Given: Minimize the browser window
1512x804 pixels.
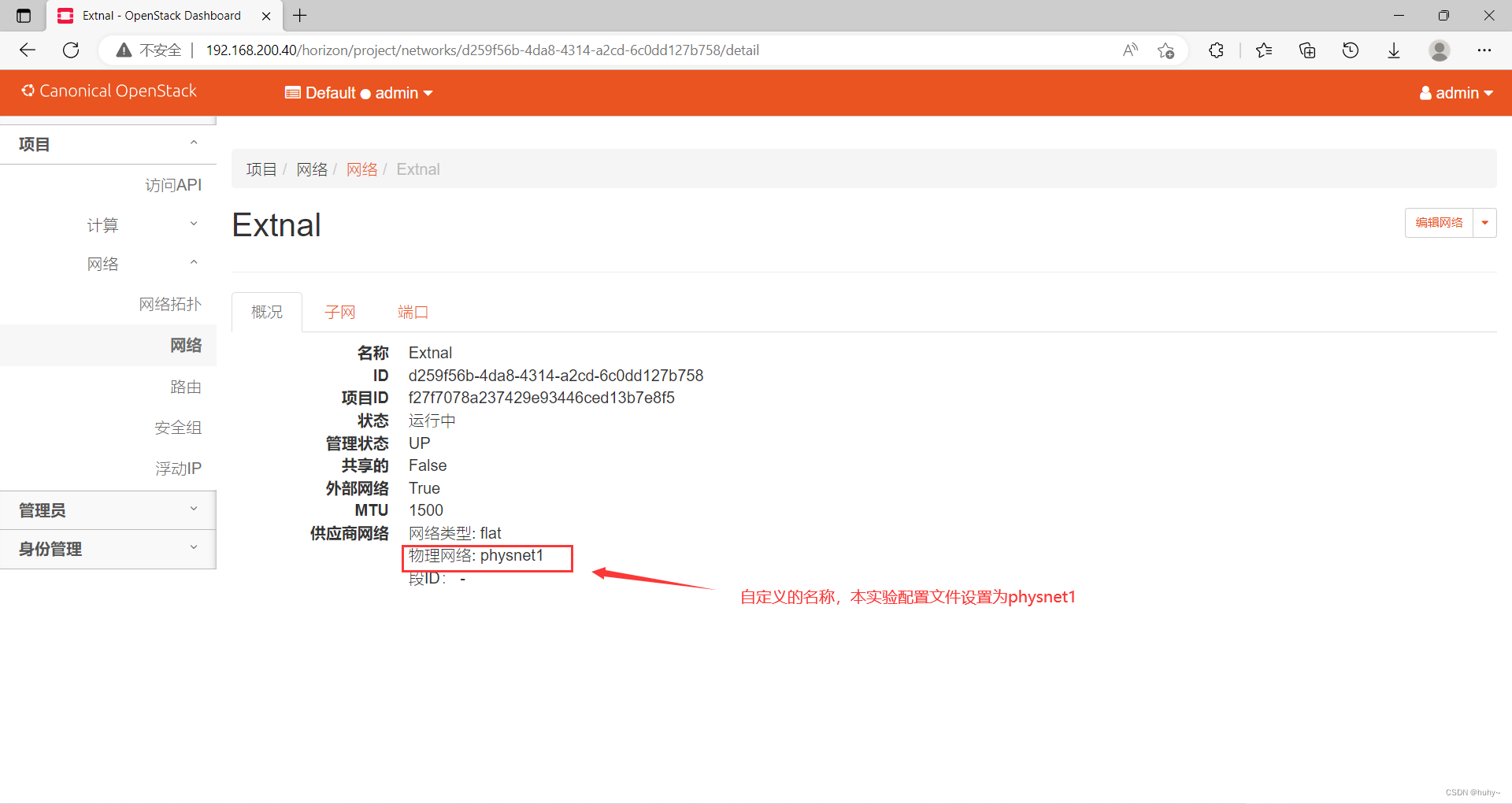Looking at the screenshot, I should point(1399,16).
